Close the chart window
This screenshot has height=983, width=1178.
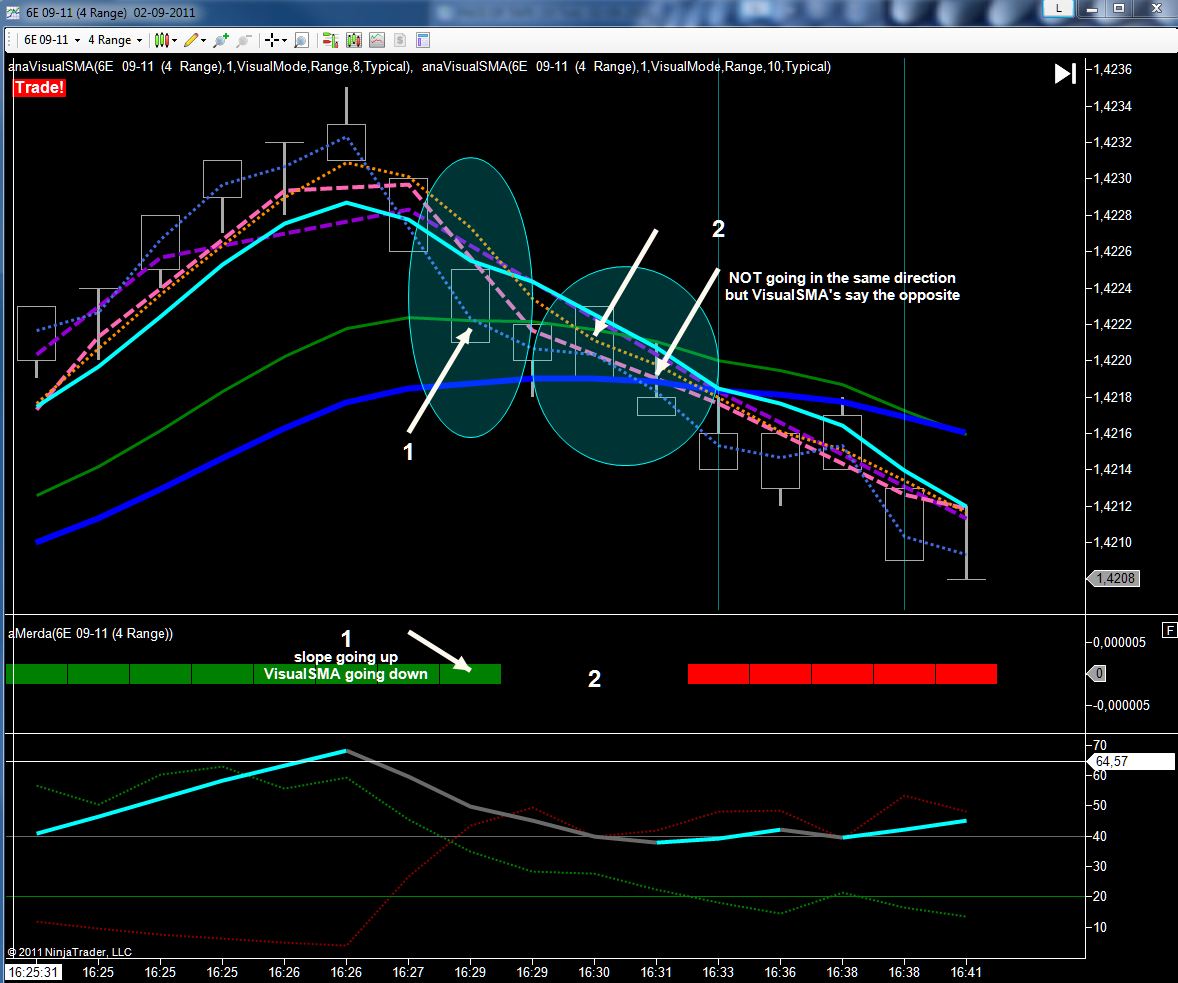click(1157, 8)
